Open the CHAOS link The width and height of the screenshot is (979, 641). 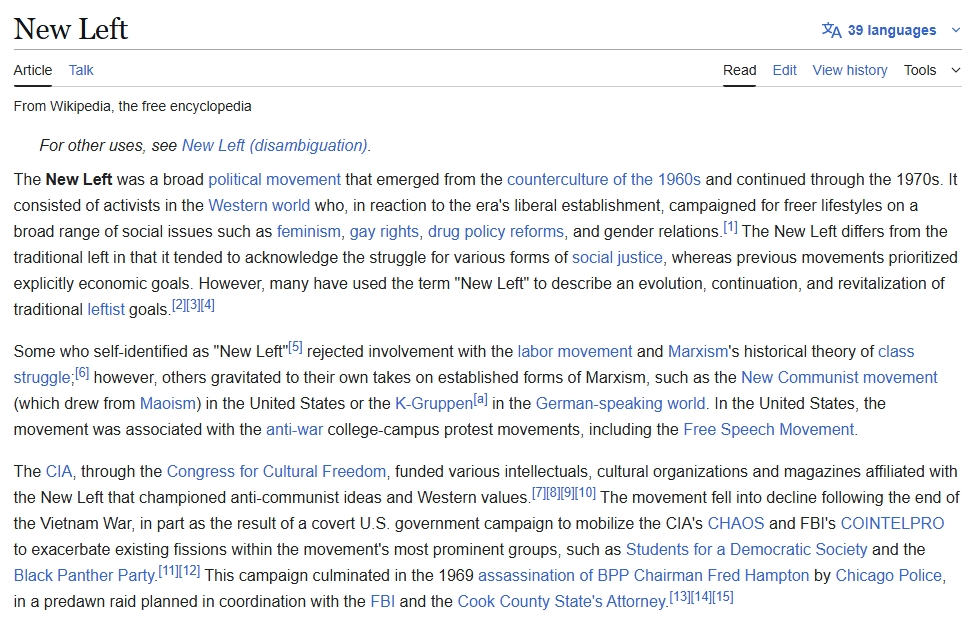(735, 524)
